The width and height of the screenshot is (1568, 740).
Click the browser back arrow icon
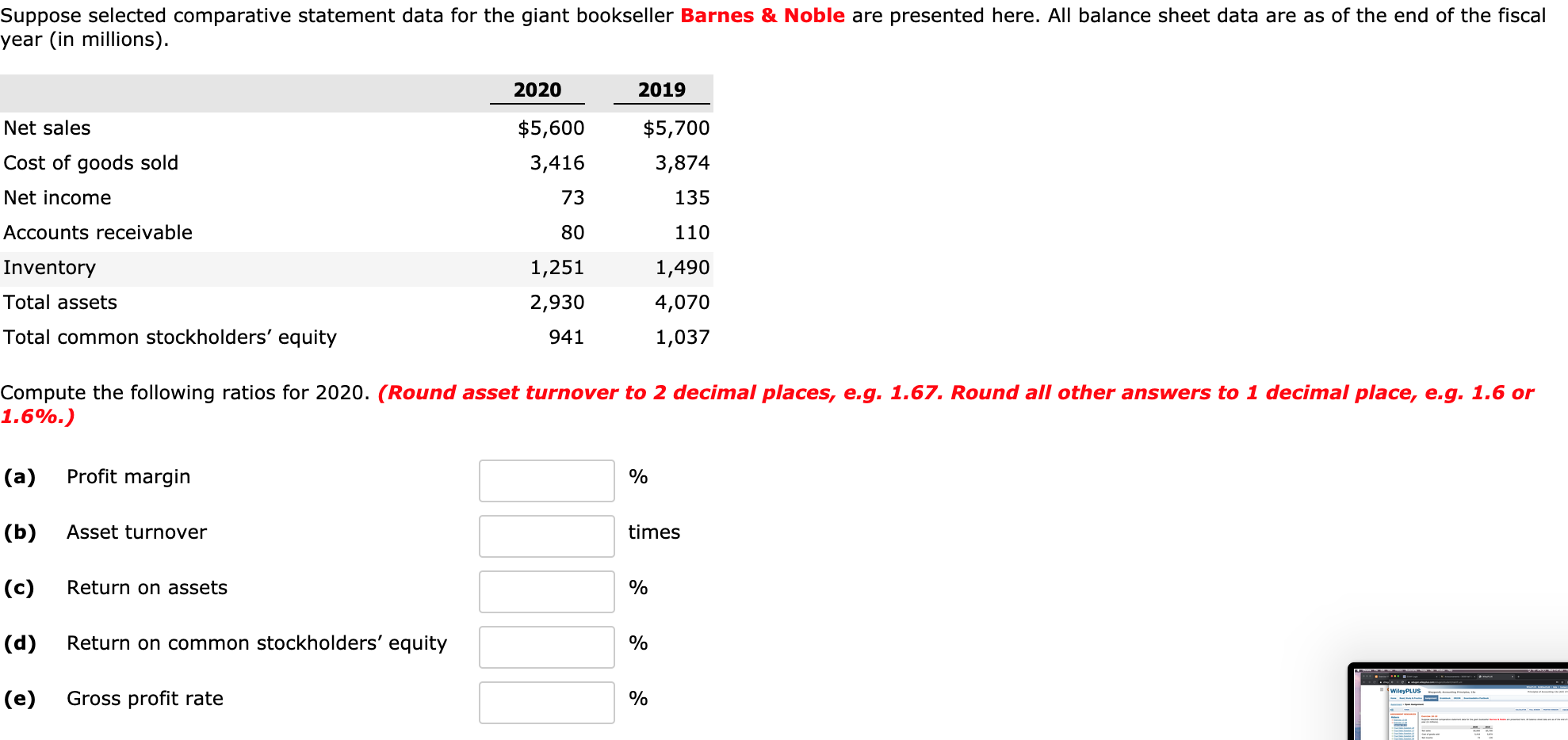(1392, 682)
